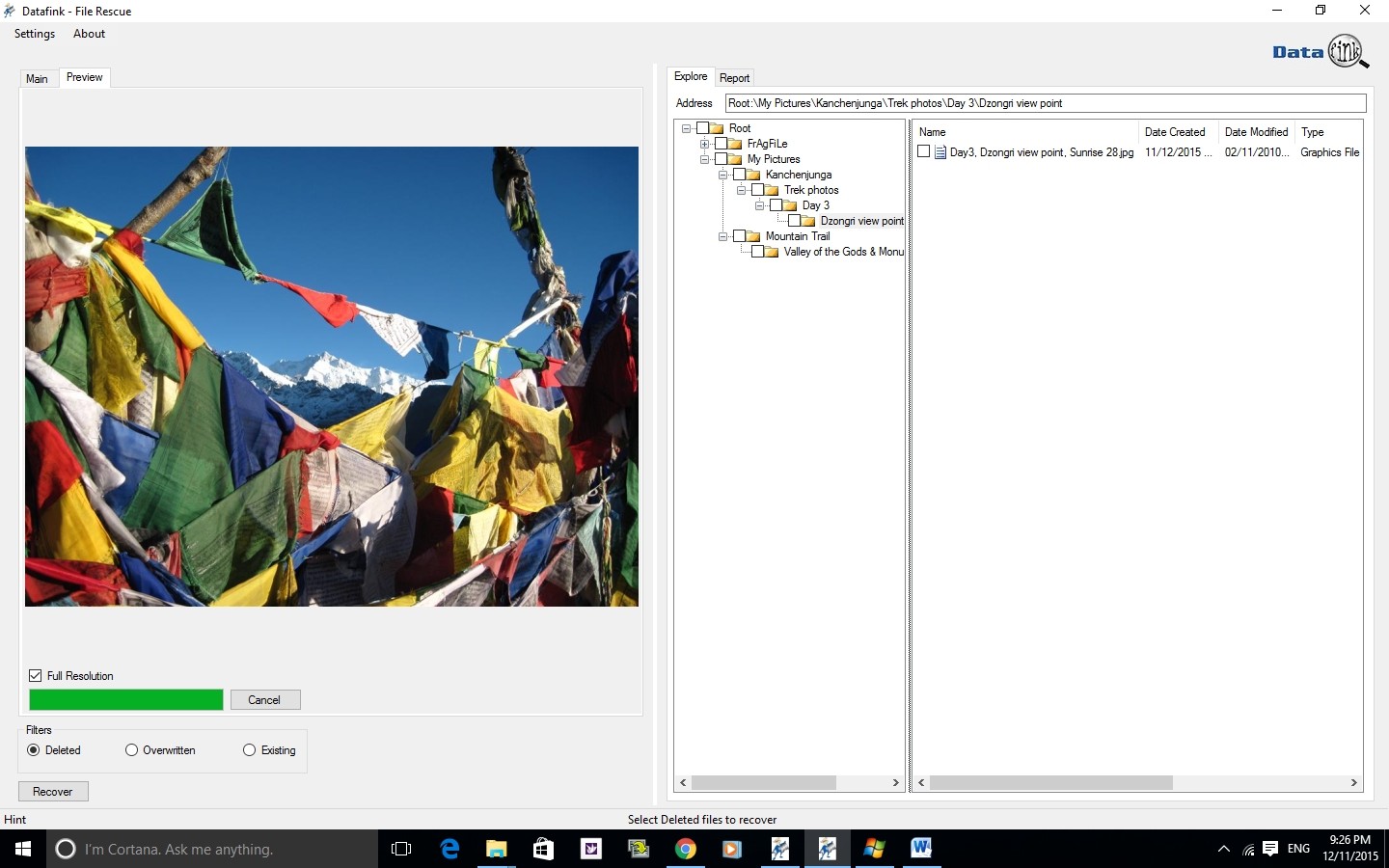The width and height of the screenshot is (1389, 868).
Task: Select the Overwritten filter radio button
Action: (131, 750)
